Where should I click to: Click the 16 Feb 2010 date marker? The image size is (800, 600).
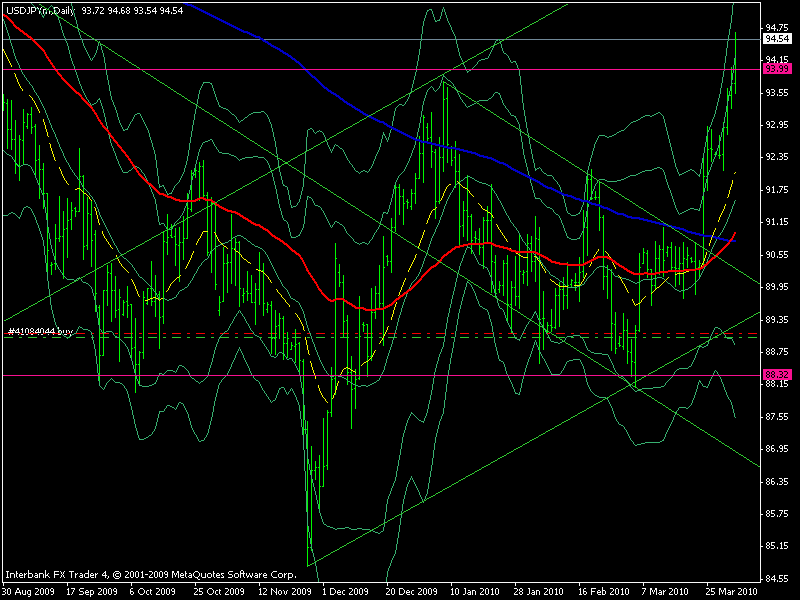(601, 591)
